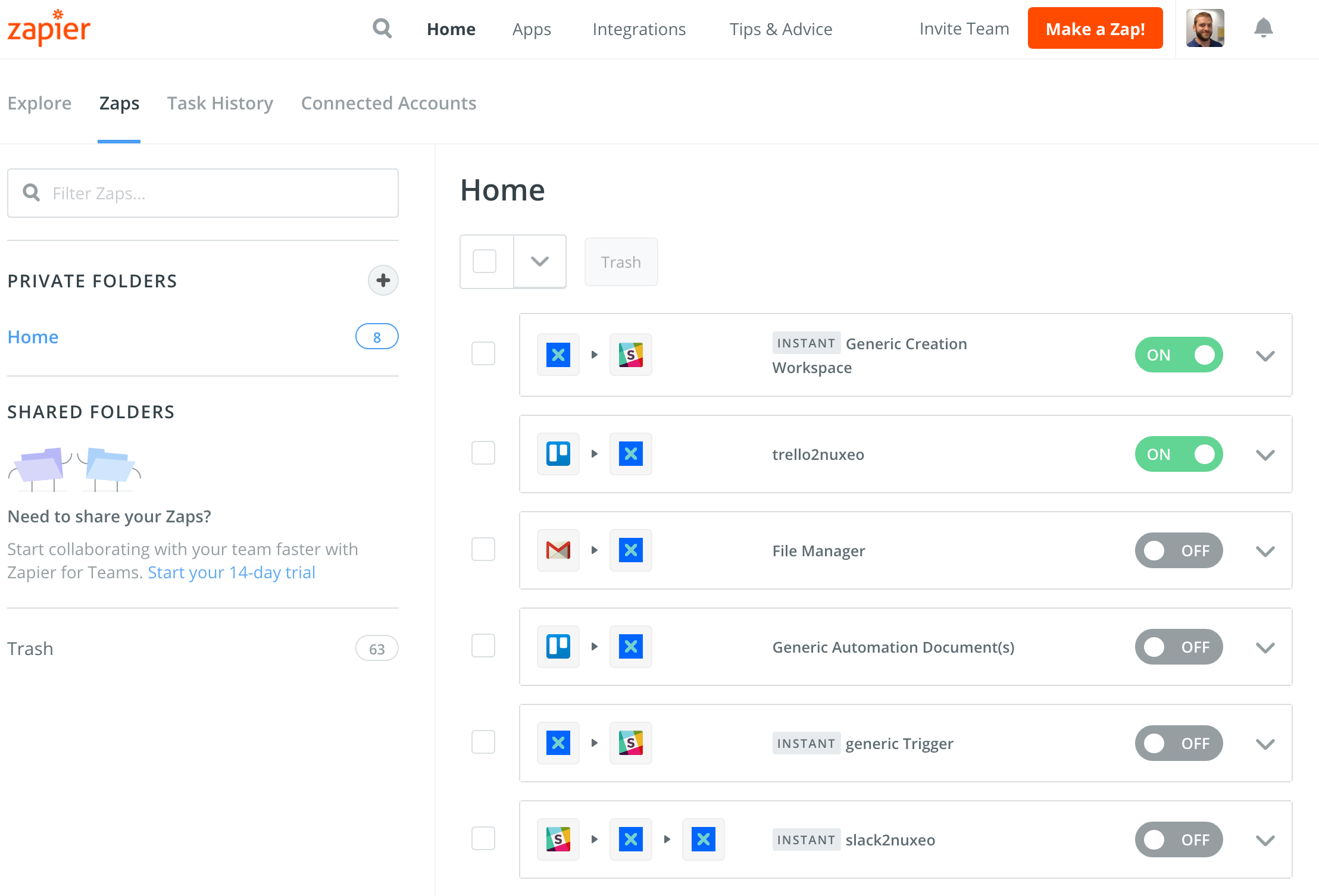Click the Trello icon in trello2nuxeo zap
Screen dimensions: 1319x896
[558, 455]
